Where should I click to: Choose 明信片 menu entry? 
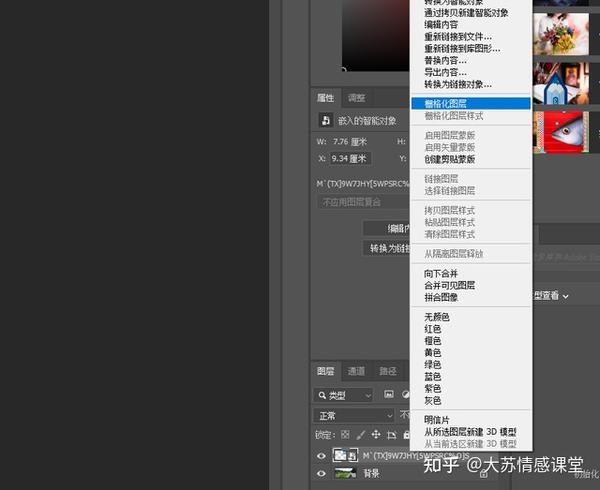click(471, 420)
